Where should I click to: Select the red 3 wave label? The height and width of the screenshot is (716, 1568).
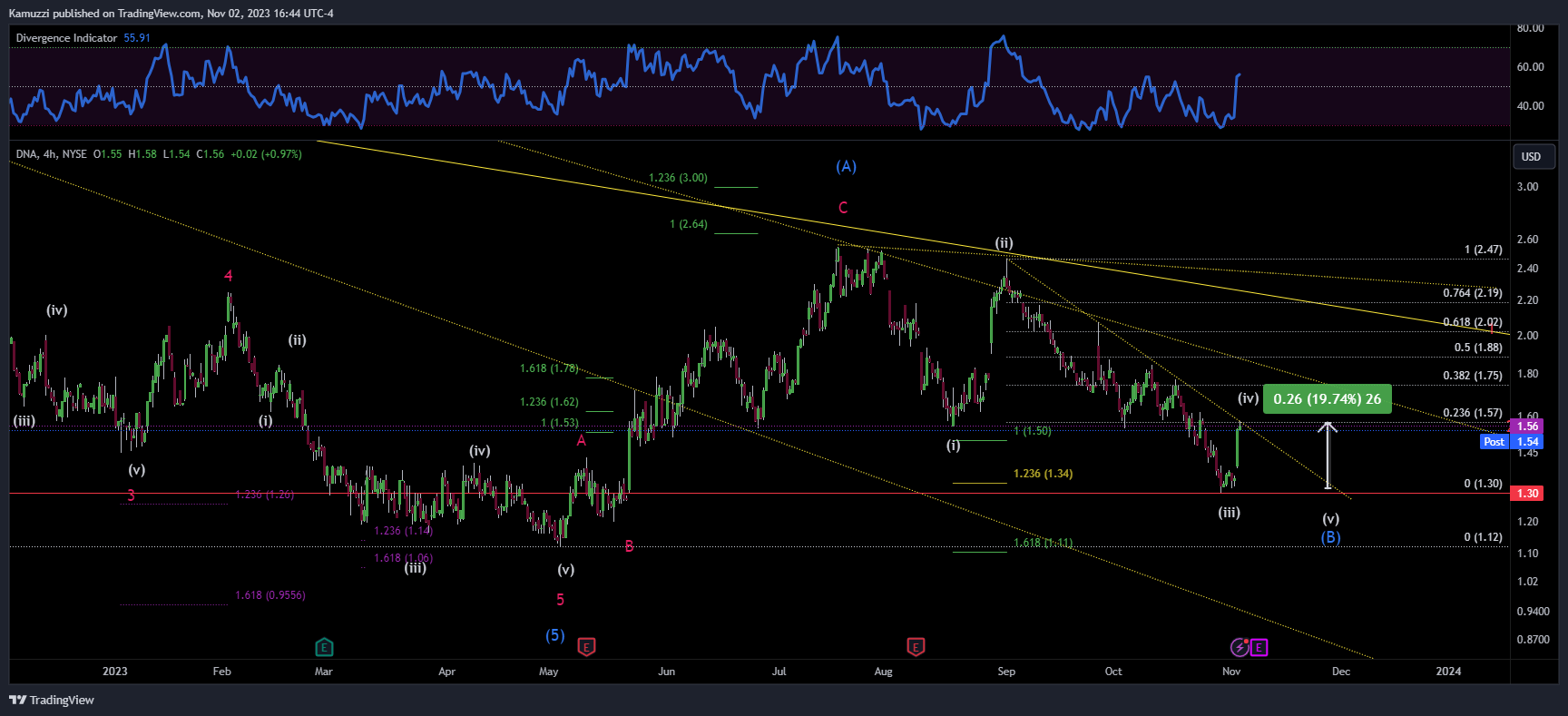[x=131, y=495]
